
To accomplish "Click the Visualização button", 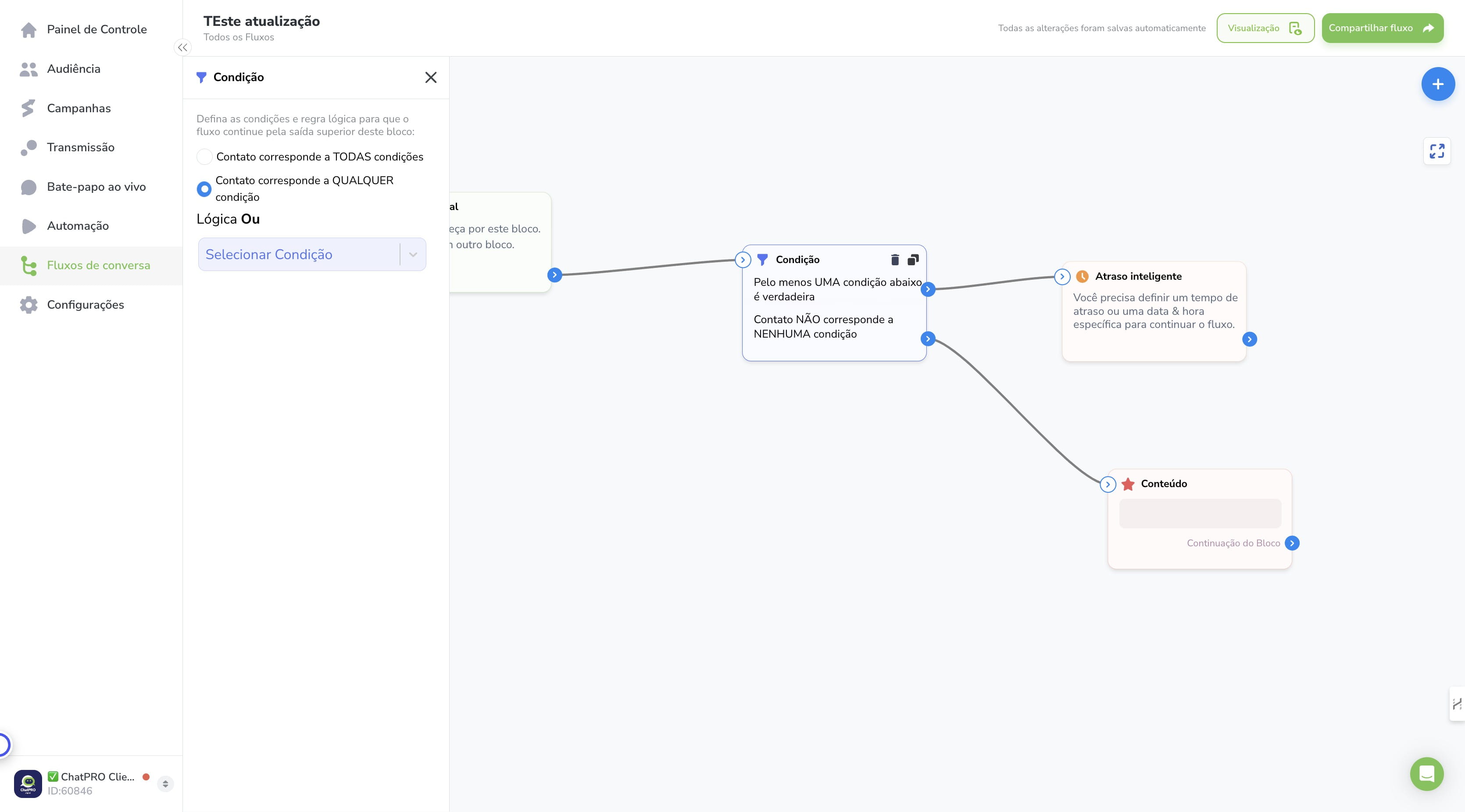I will point(1265,28).
